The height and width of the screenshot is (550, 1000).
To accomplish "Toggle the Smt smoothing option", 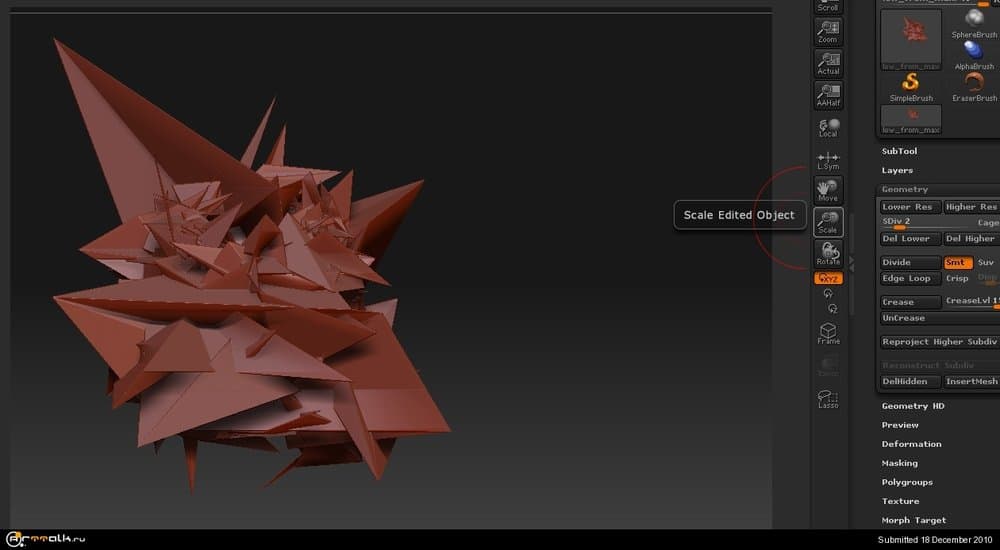I will pyautogui.click(x=957, y=263).
